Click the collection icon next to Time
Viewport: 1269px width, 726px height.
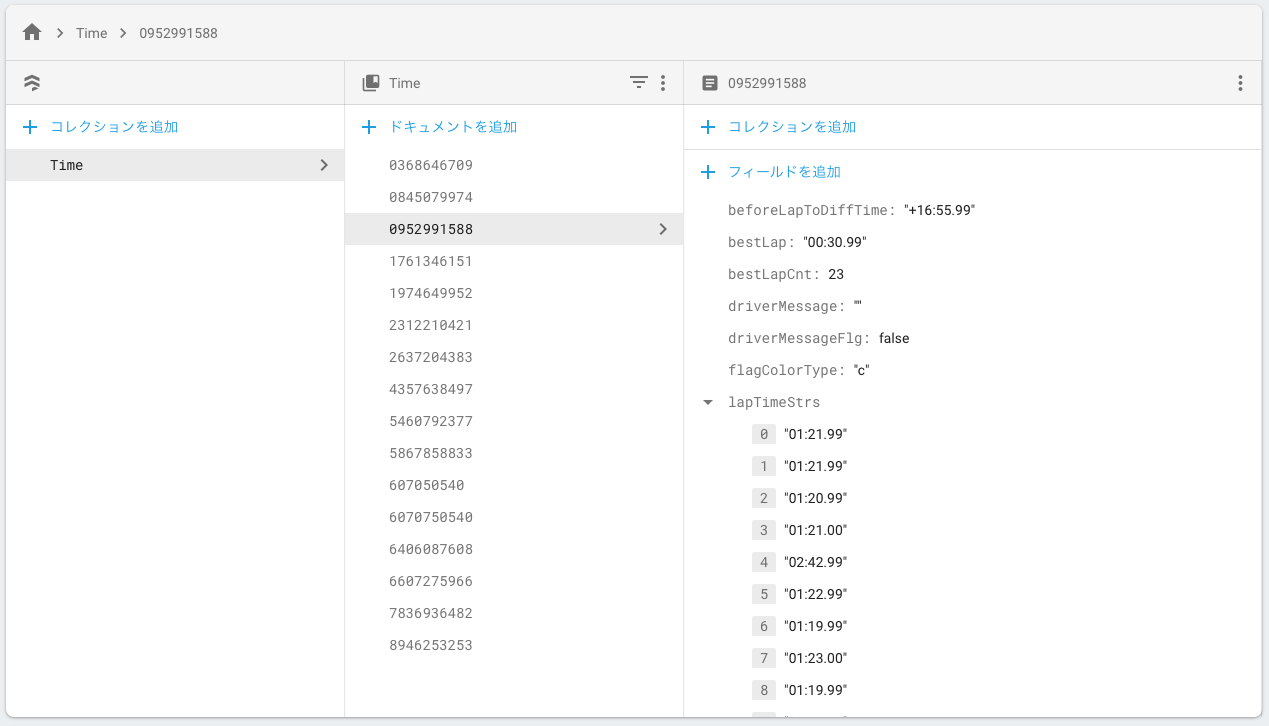click(371, 82)
